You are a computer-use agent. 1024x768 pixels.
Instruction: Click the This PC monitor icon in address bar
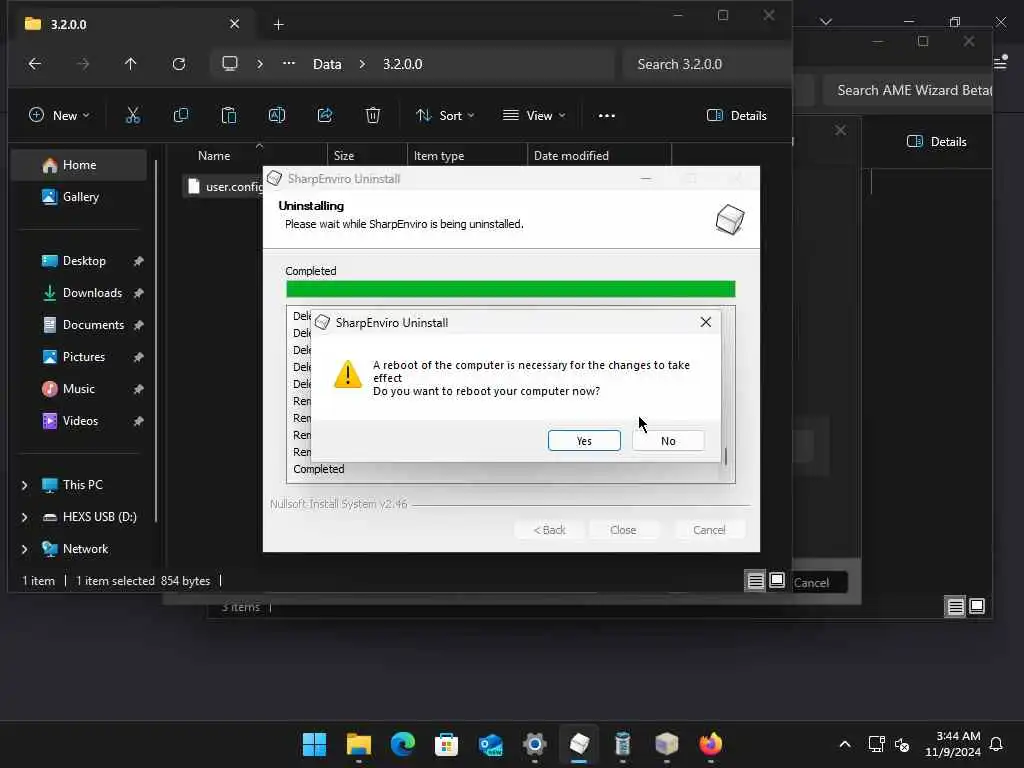(x=230, y=64)
